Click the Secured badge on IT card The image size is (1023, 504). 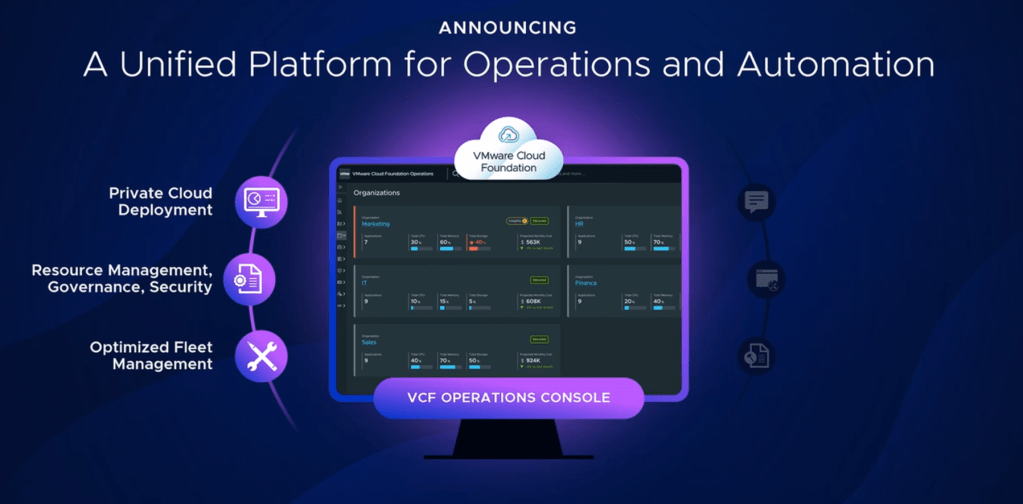click(539, 281)
